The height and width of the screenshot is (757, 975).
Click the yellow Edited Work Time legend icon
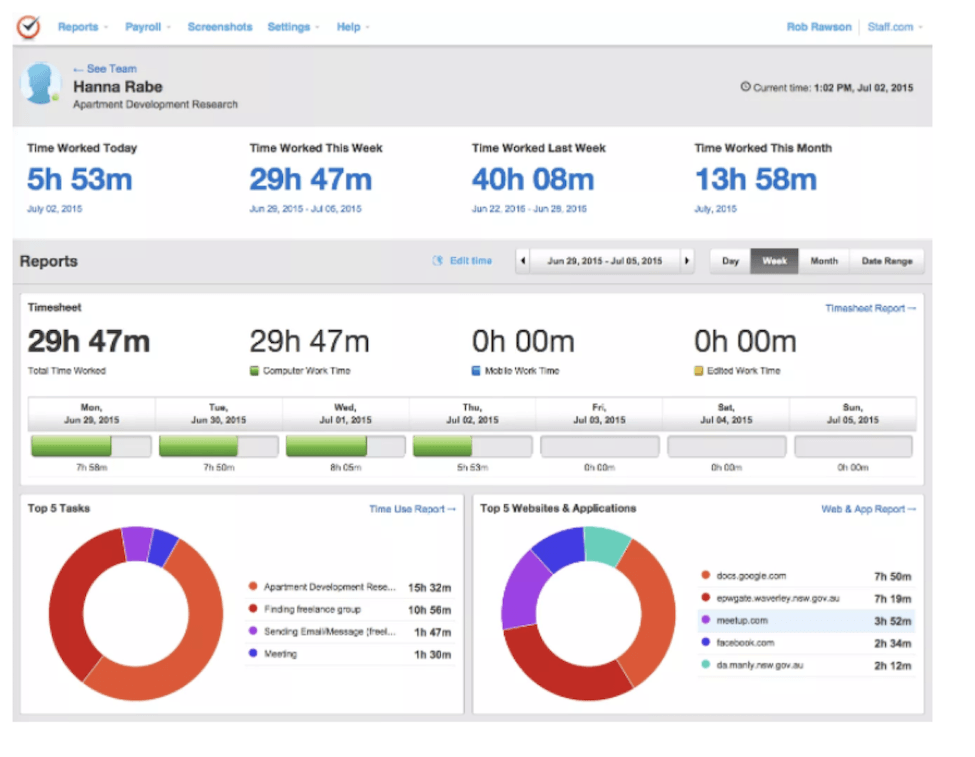pos(700,371)
